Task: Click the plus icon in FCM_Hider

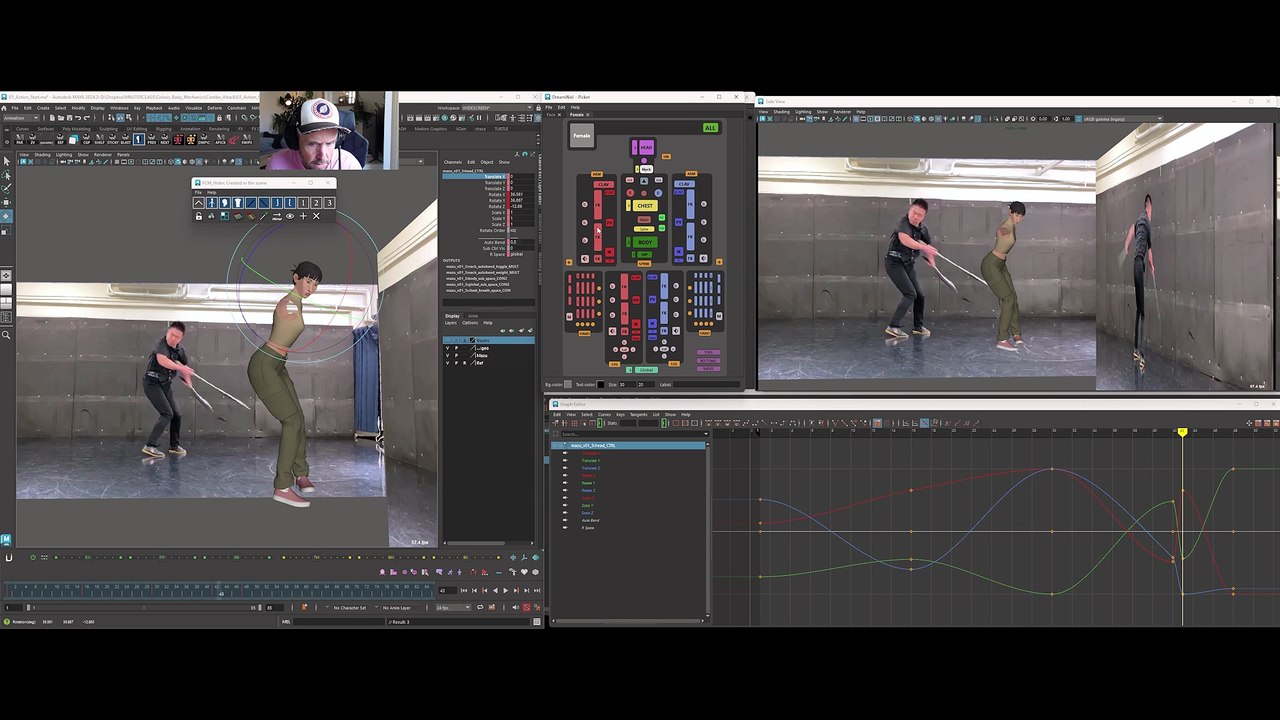Action: 303,216
